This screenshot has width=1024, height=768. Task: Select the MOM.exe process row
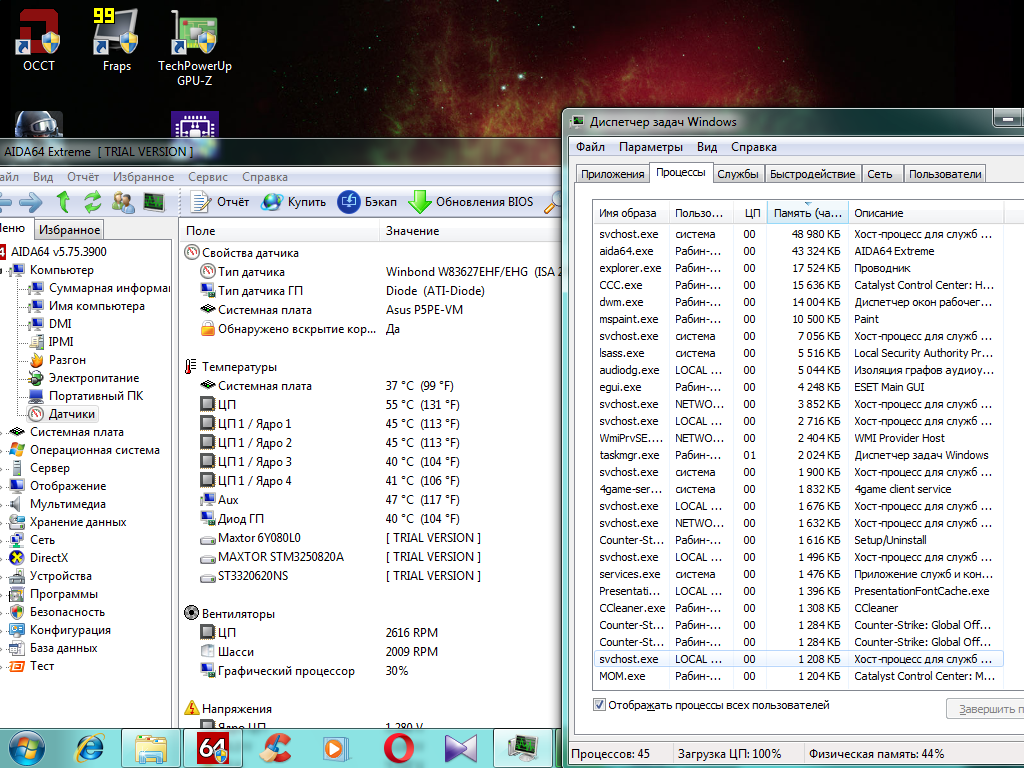coord(798,676)
